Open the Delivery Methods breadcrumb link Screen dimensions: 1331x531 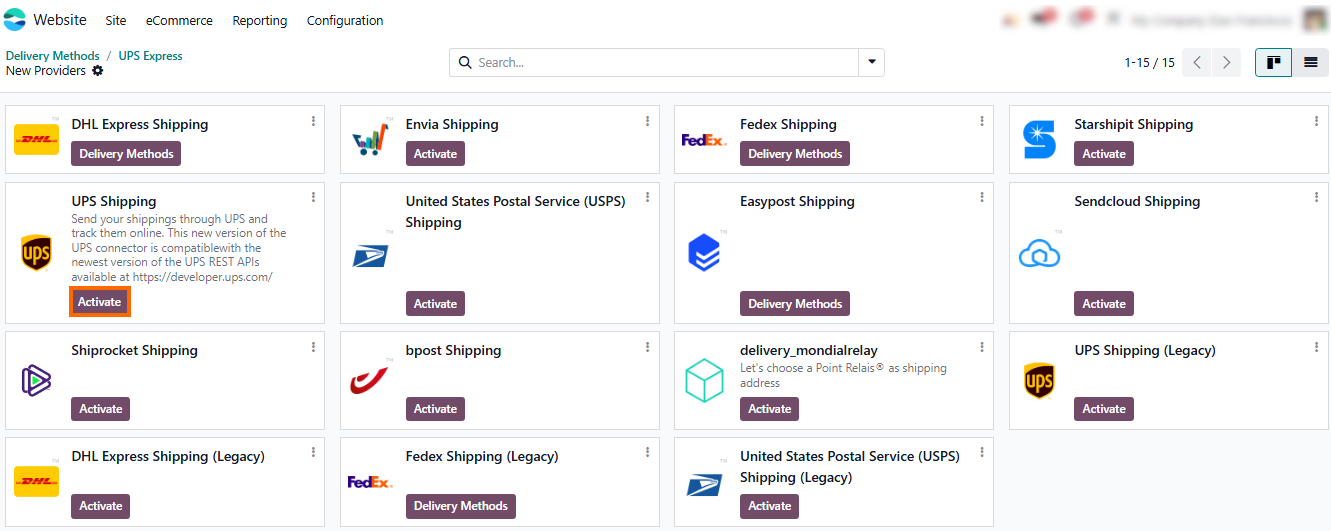[x=53, y=56]
